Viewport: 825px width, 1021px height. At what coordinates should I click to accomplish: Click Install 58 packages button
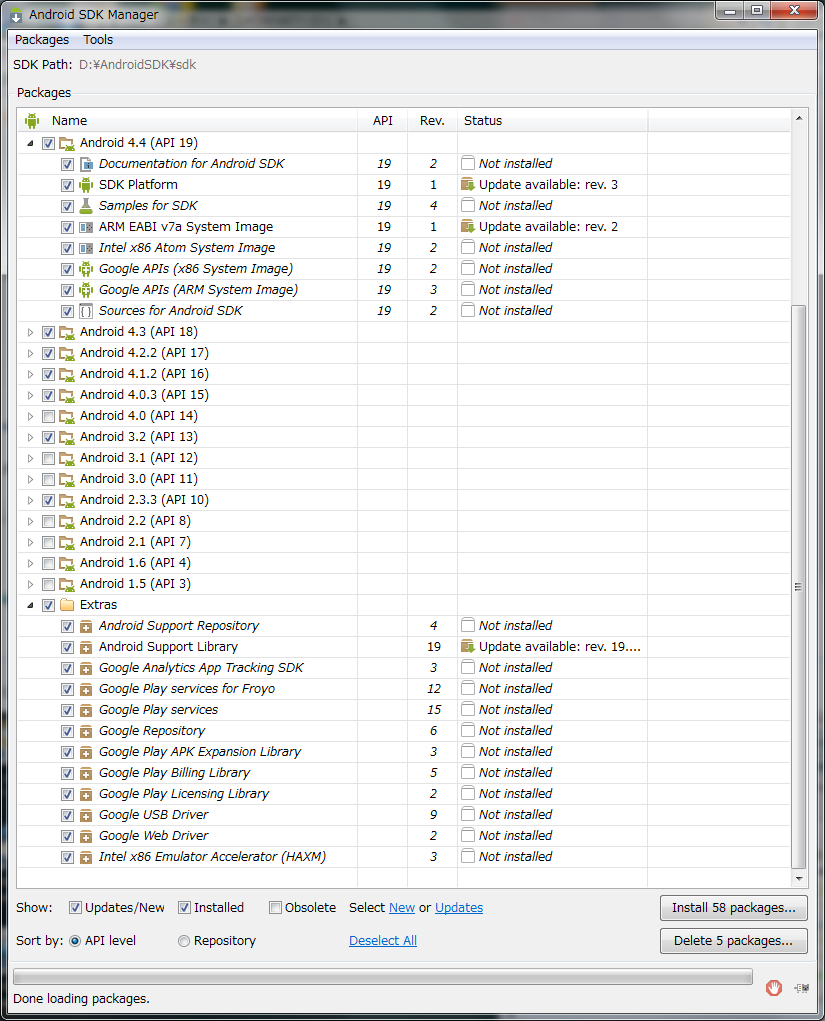tap(733, 908)
